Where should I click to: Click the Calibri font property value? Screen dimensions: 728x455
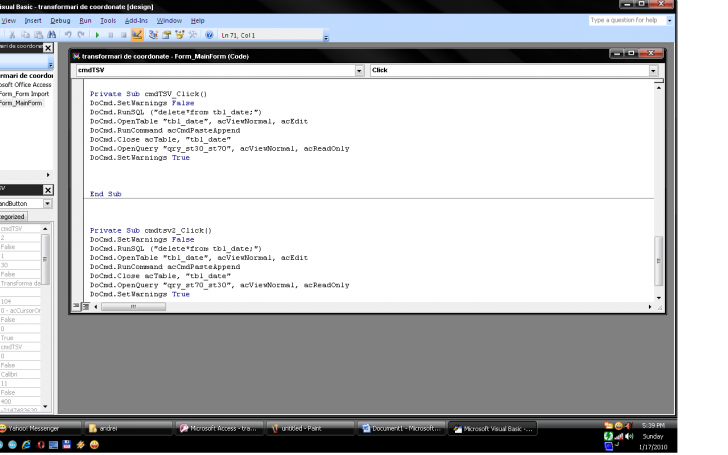[x=20, y=374]
